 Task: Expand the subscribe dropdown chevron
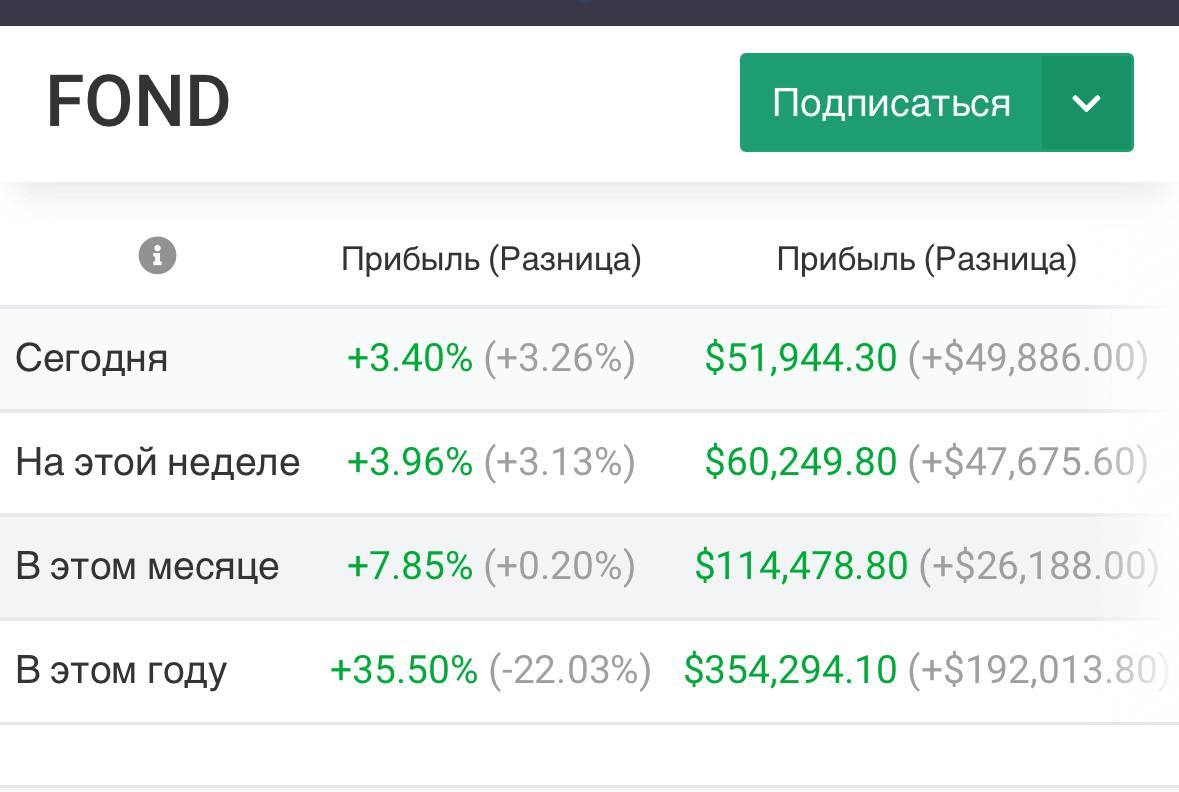click(1087, 102)
